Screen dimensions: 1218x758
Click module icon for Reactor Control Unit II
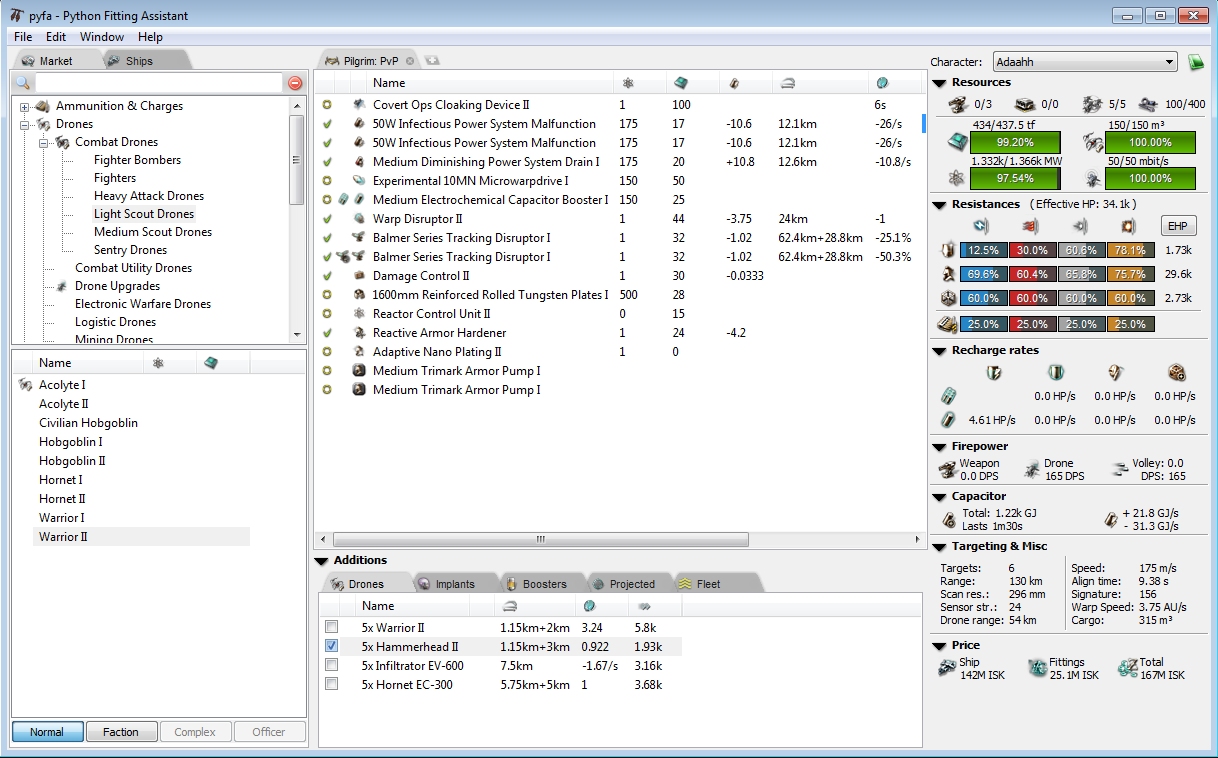(359, 314)
